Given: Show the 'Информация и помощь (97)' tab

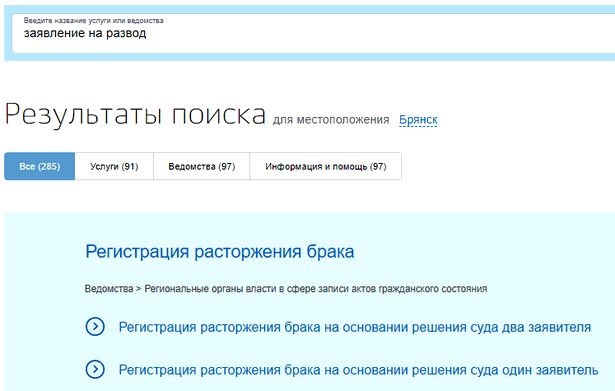Looking at the screenshot, I should coord(326,166).
